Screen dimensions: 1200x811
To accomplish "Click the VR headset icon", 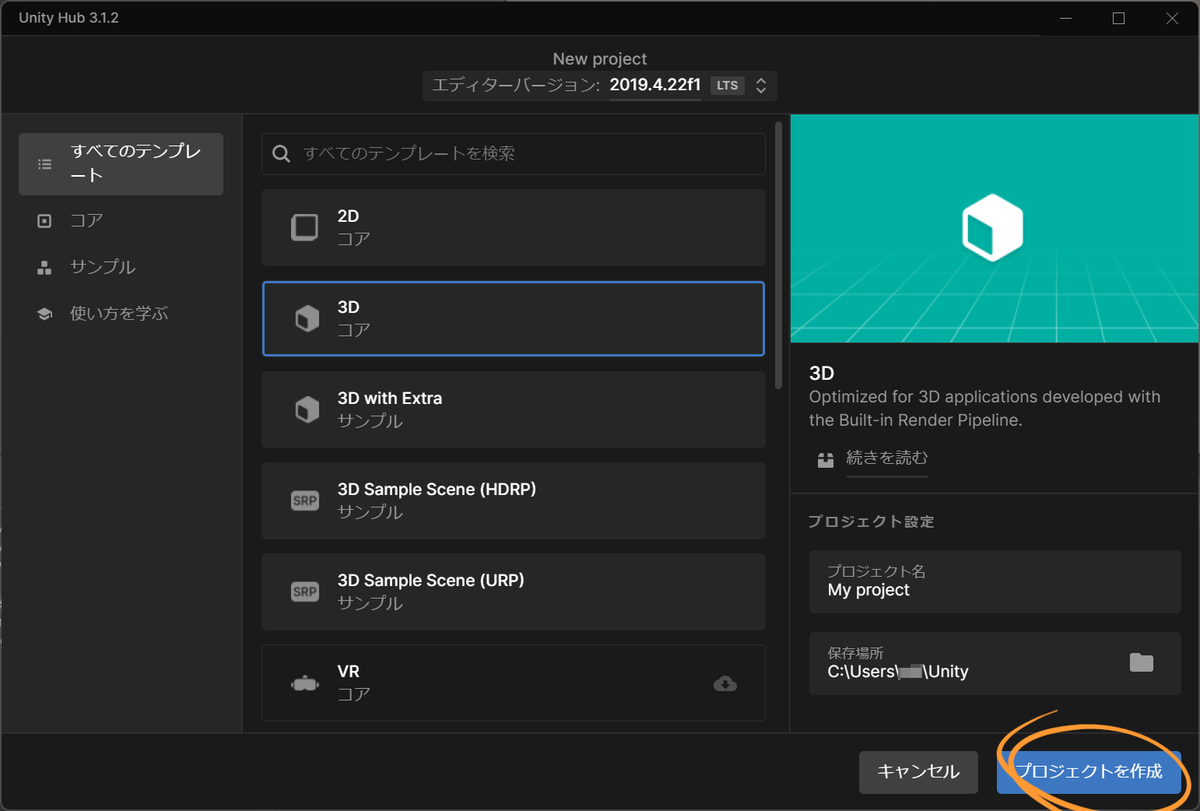I will (x=305, y=683).
